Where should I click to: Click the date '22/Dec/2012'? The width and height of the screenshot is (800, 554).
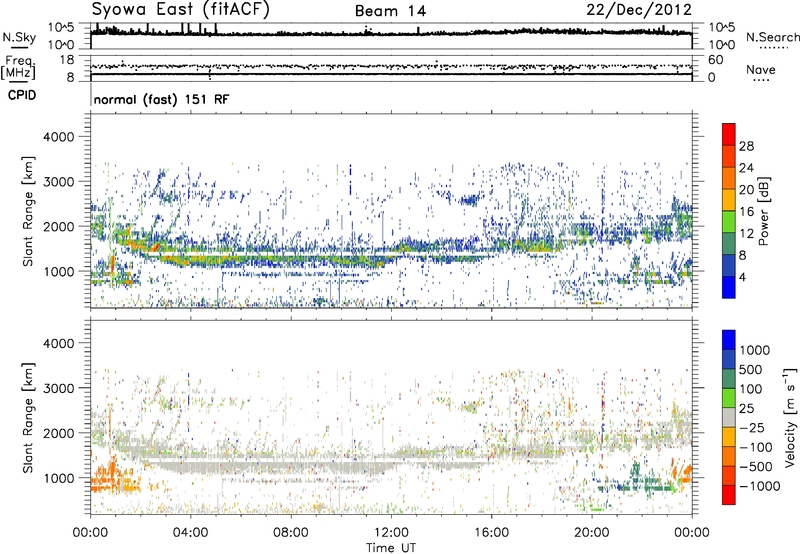pos(639,10)
